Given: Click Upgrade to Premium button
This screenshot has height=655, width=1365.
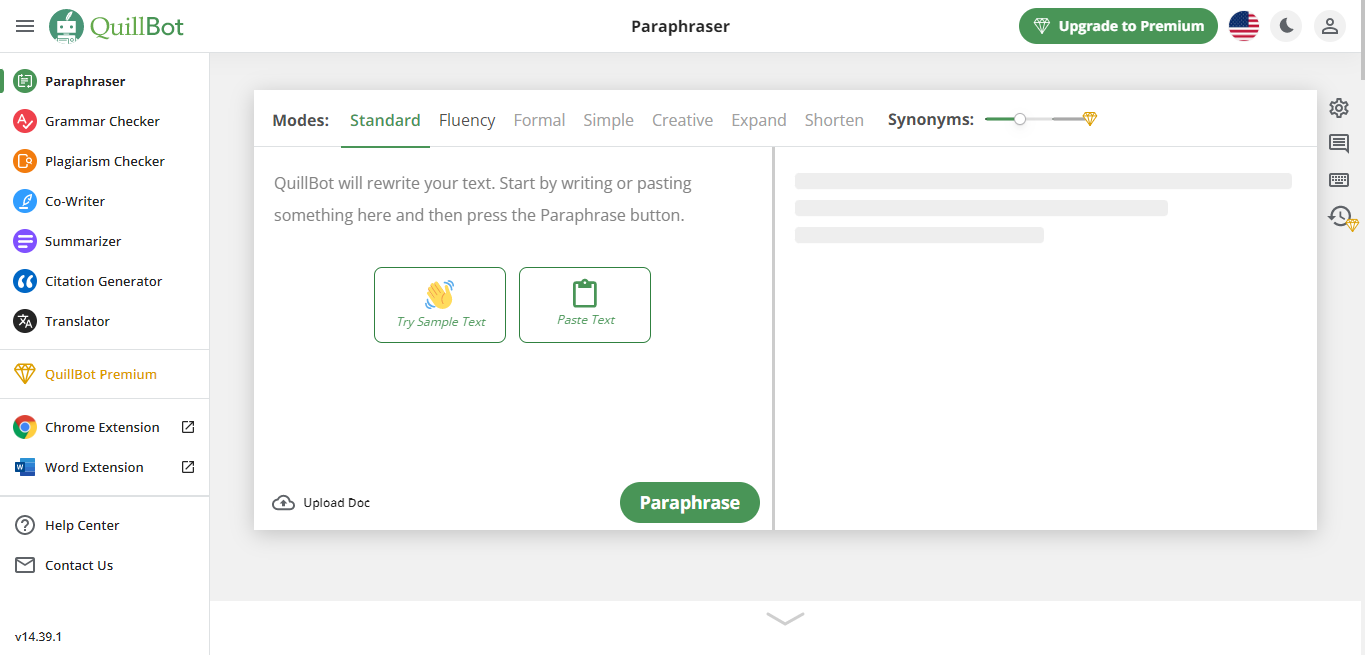Looking at the screenshot, I should pyautogui.click(x=1118, y=26).
